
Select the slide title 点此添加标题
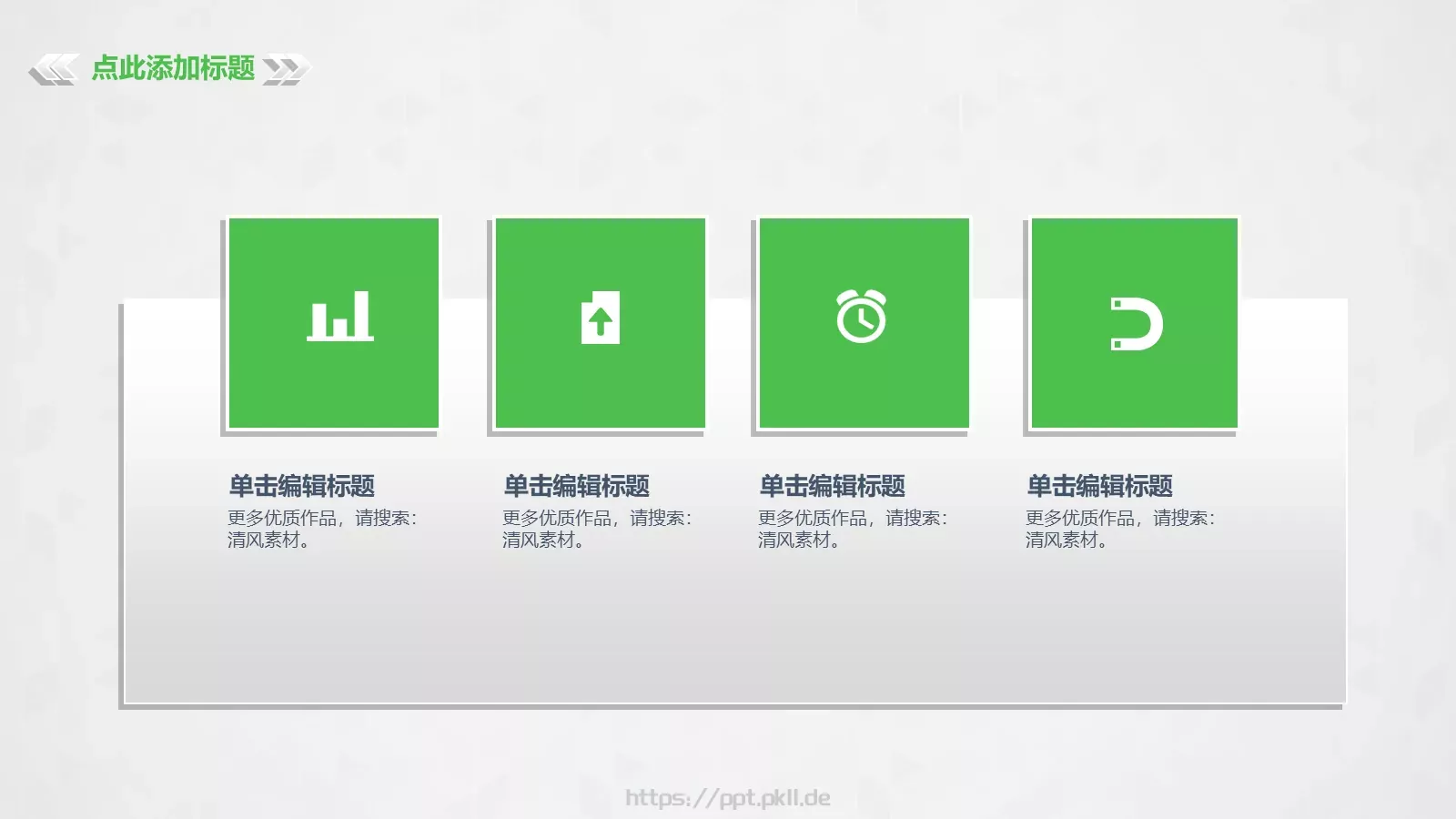point(173,68)
